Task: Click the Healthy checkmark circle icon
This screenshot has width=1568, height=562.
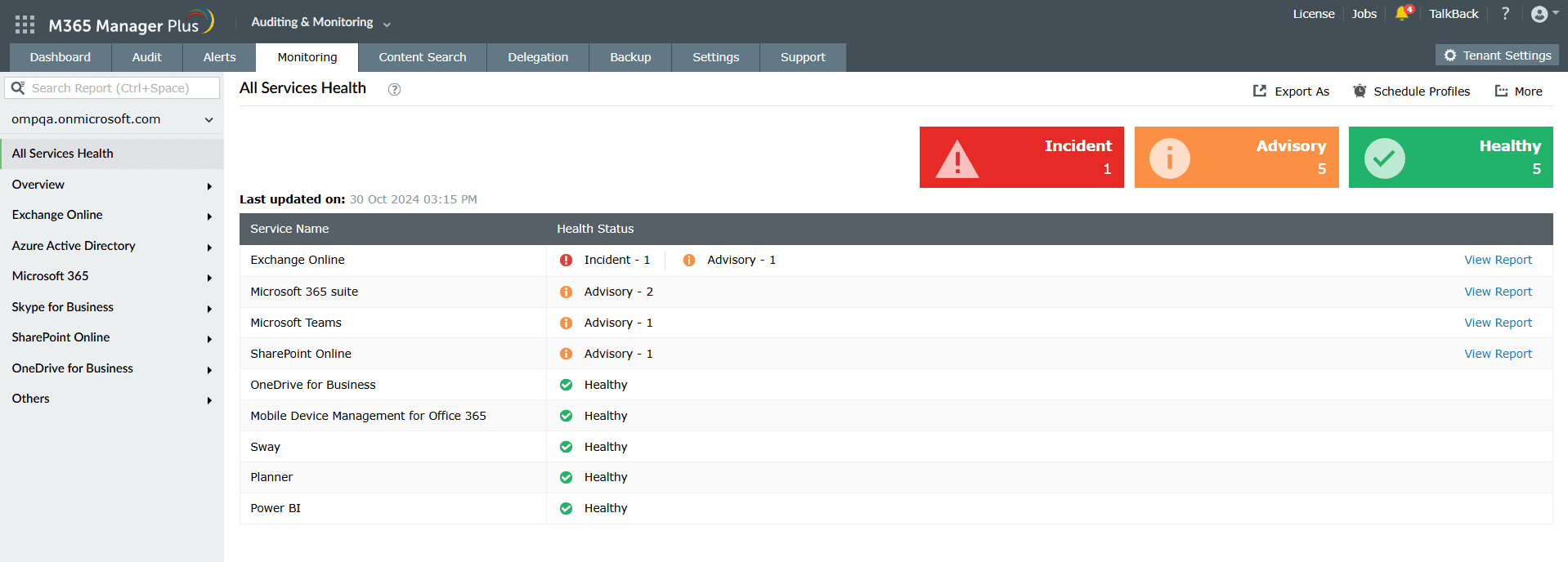Action: point(1384,158)
